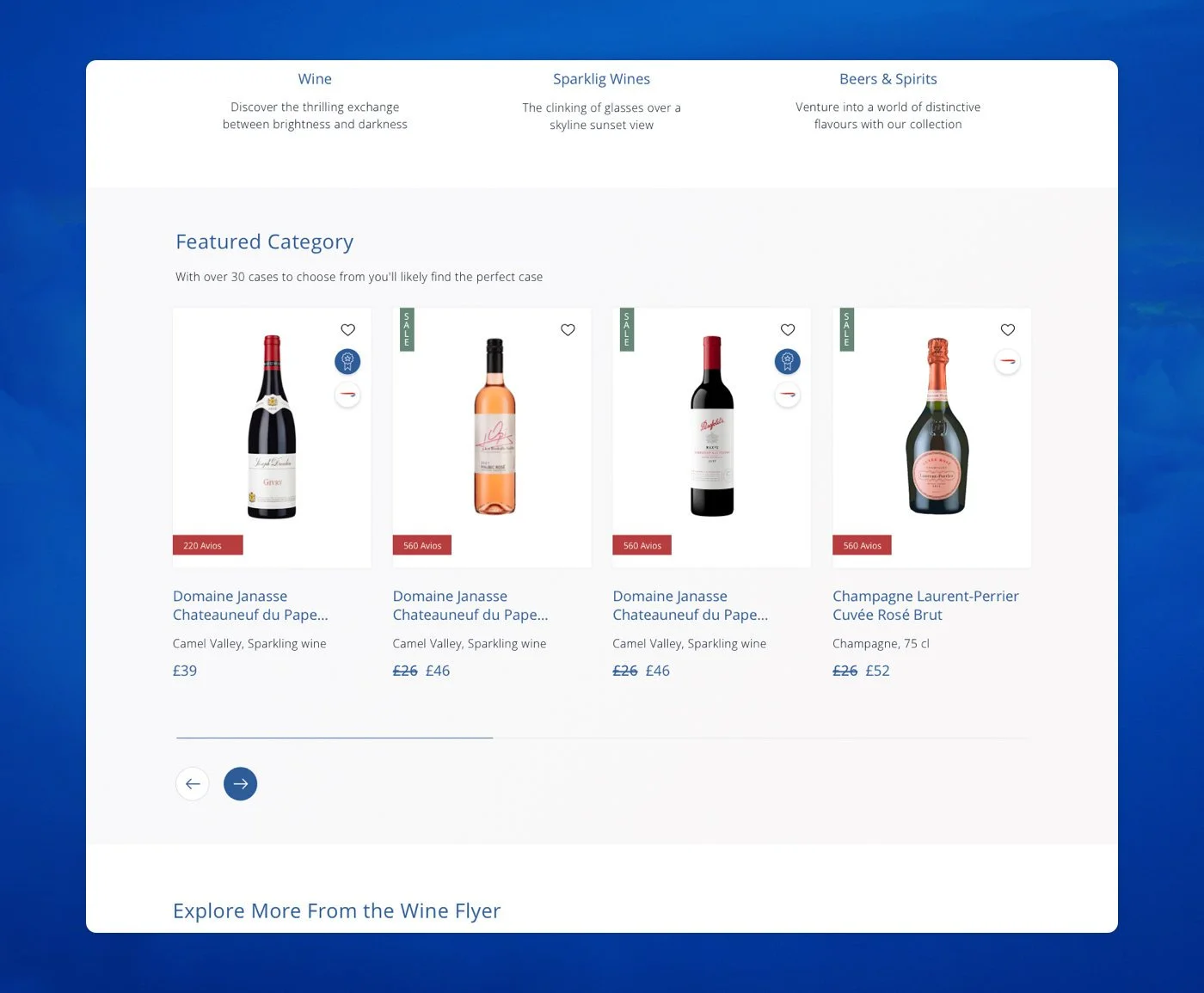Viewport: 1204px width, 993px height.
Task: Click red speedmarque icon on Penfolds card
Action: [x=788, y=395]
